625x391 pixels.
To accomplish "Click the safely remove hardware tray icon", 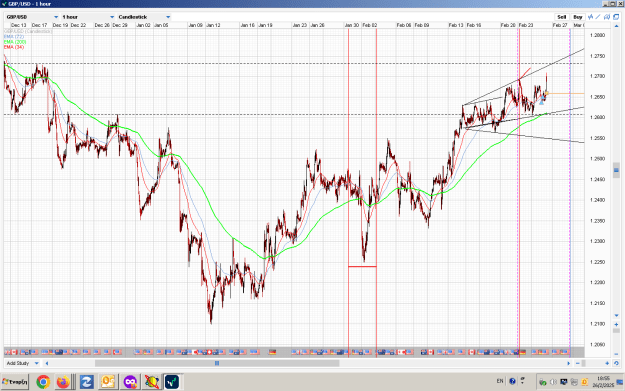I will [x=542, y=382].
